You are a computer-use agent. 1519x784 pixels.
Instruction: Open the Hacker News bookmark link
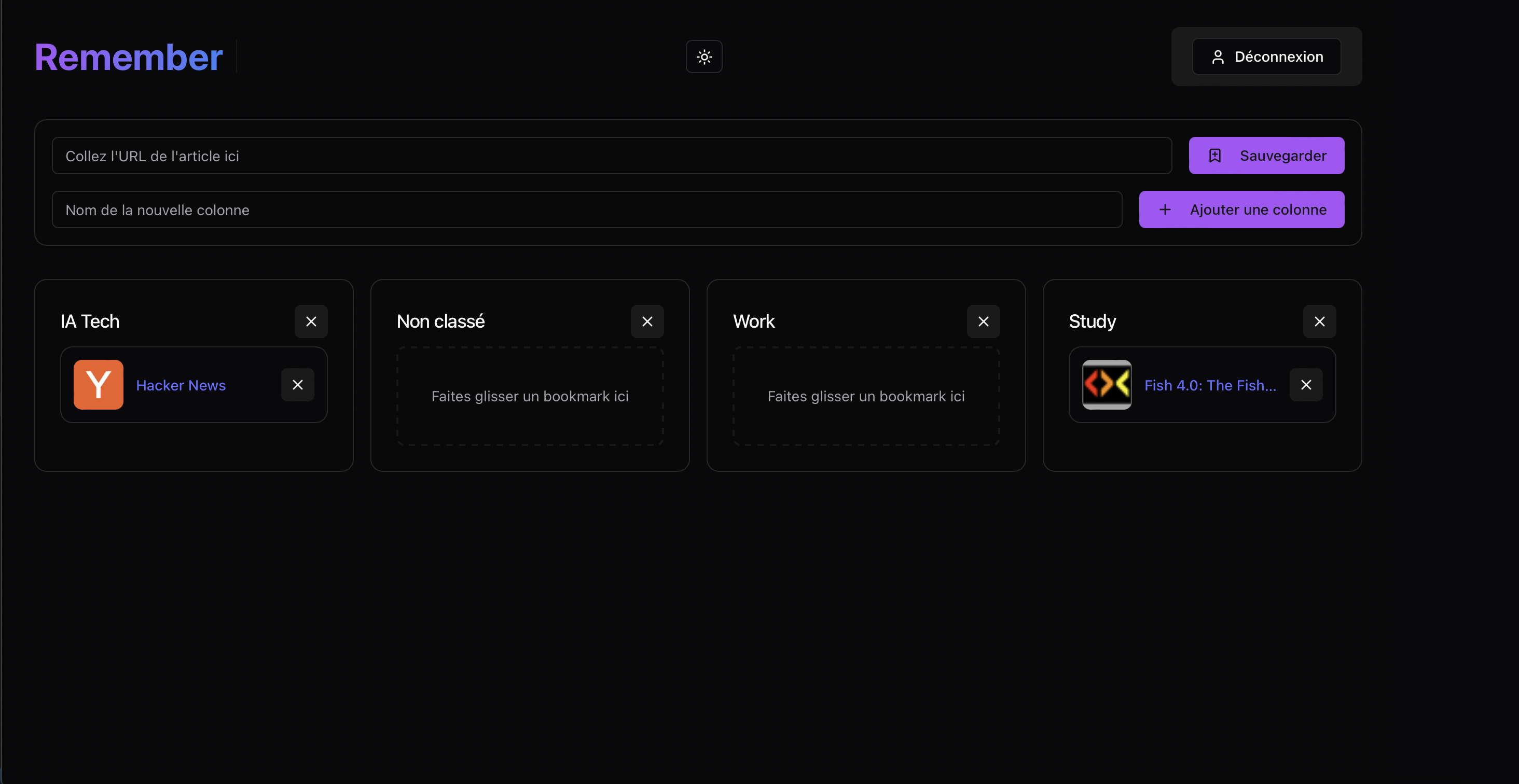tap(181, 385)
